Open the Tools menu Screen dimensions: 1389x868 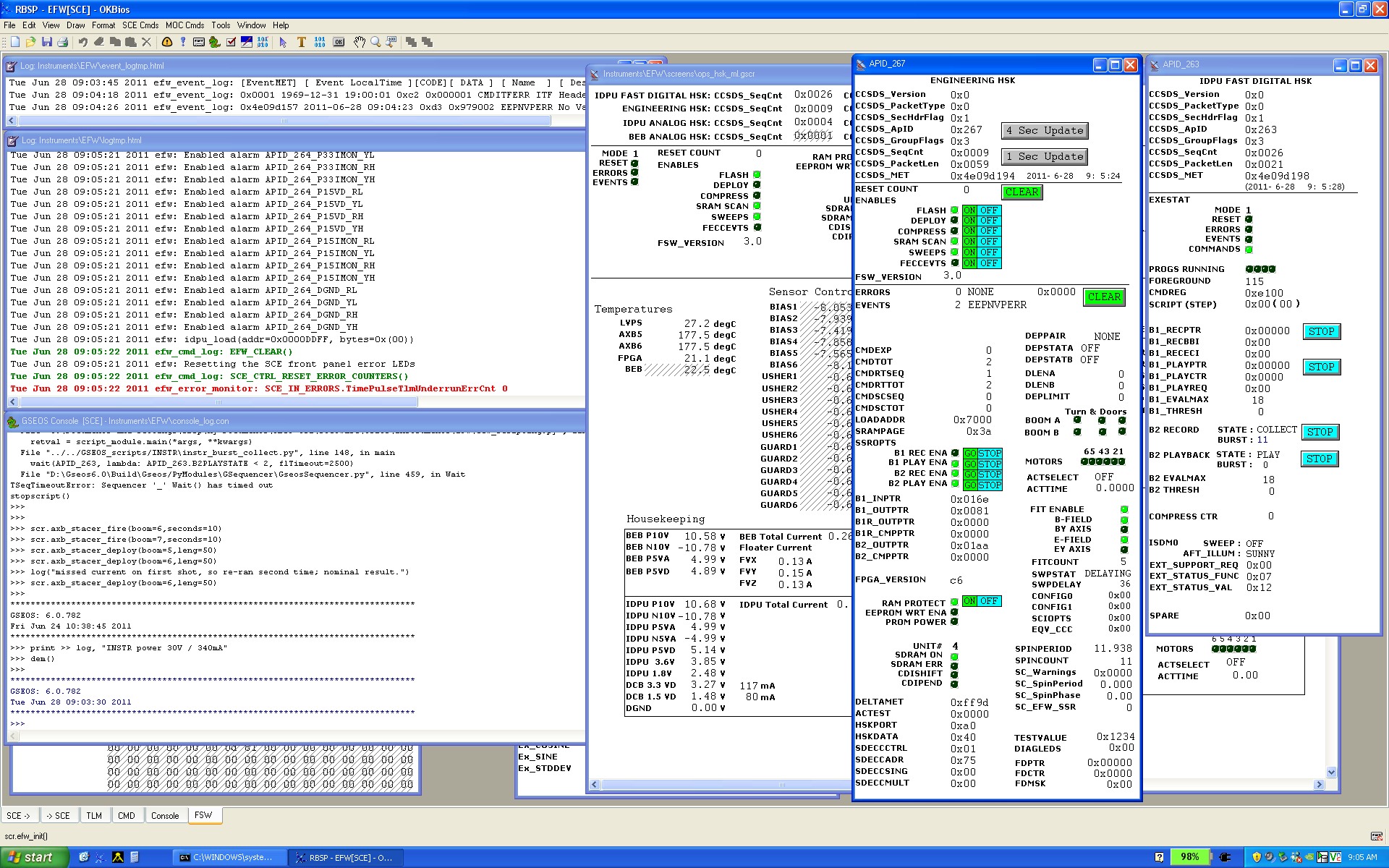[x=221, y=25]
